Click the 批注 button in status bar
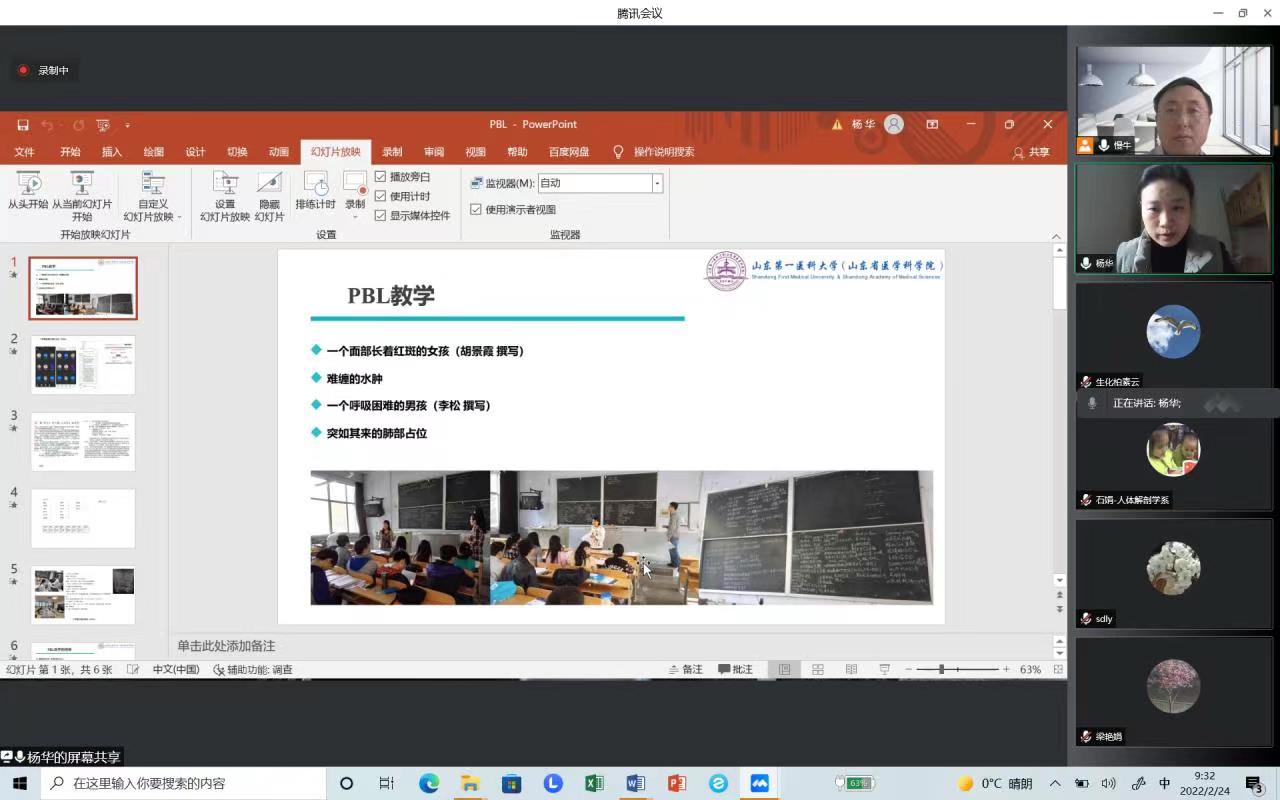The image size is (1280, 800). point(735,669)
